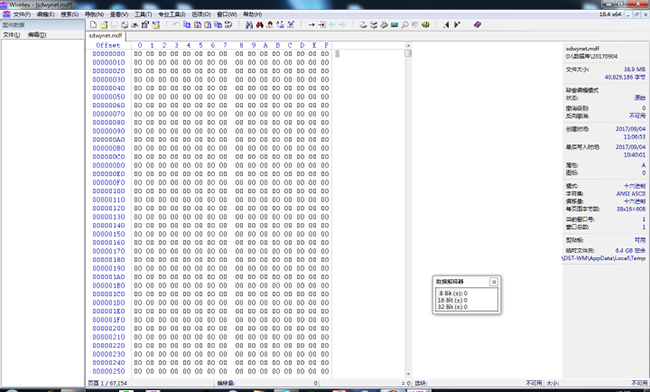Click the scroll down arrow of hex view

point(408,374)
